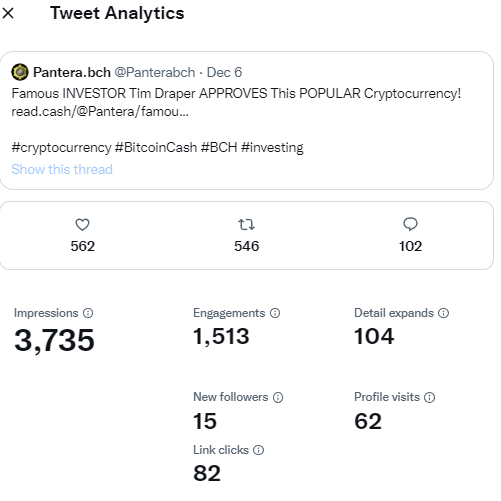Screen dimensions: 501x501
Task: Click the reply speech bubble icon
Action: (410, 224)
